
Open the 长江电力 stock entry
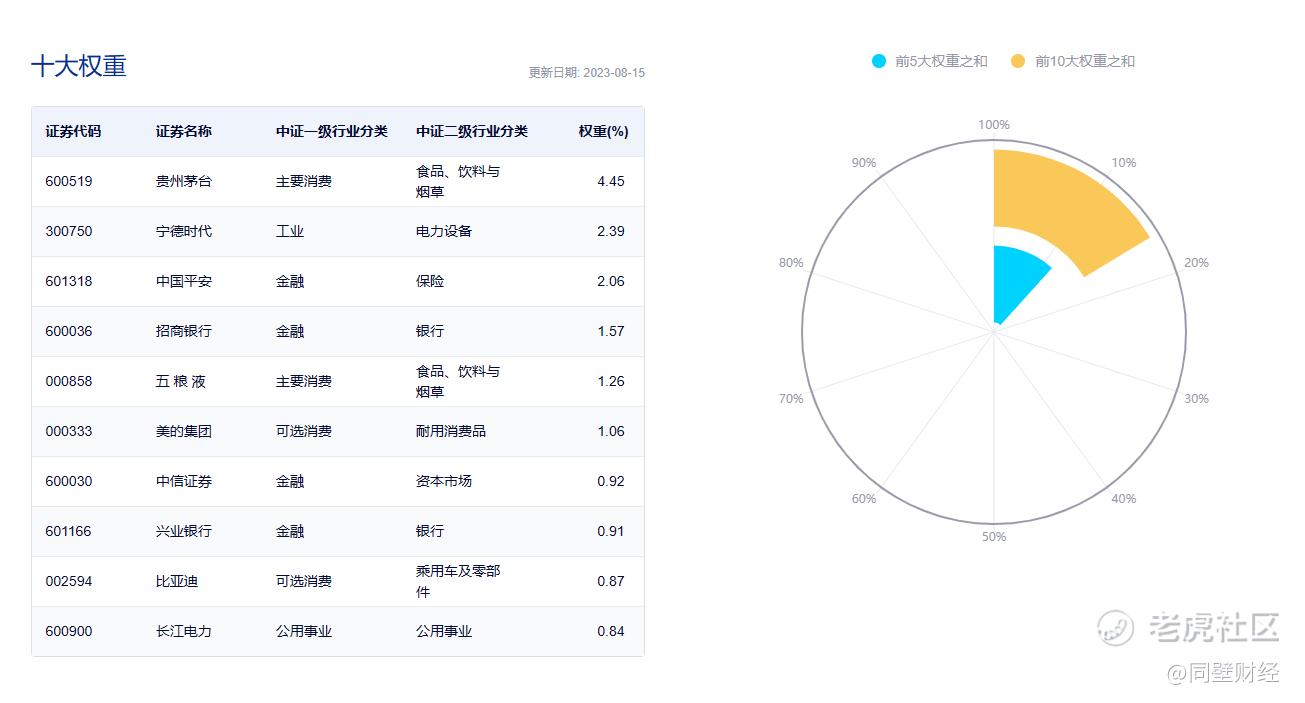pyautogui.click(x=183, y=631)
